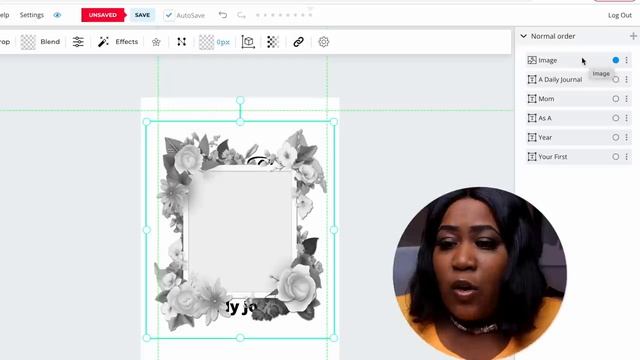
Task: Click the rotation handle above the image
Action: [x=240, y=100]
